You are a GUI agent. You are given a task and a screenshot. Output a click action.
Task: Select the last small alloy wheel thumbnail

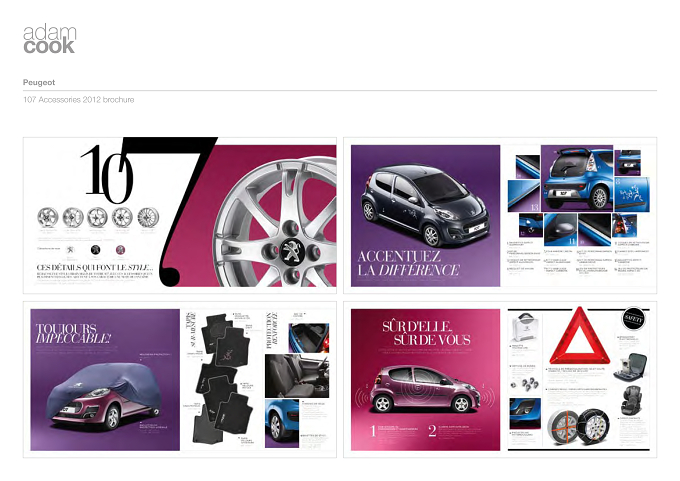pos(148,217)
